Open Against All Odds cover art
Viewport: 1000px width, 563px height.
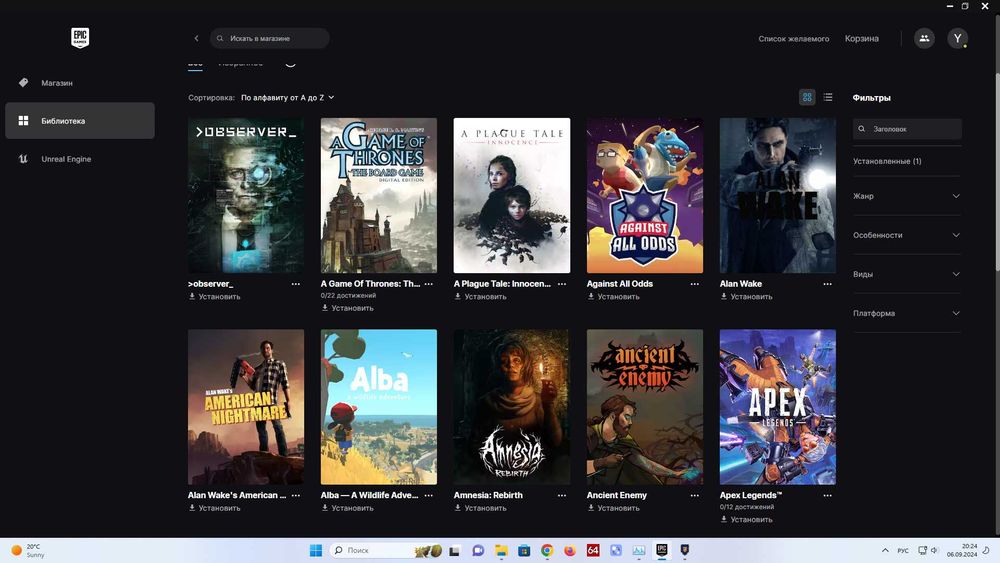point(645,195)
